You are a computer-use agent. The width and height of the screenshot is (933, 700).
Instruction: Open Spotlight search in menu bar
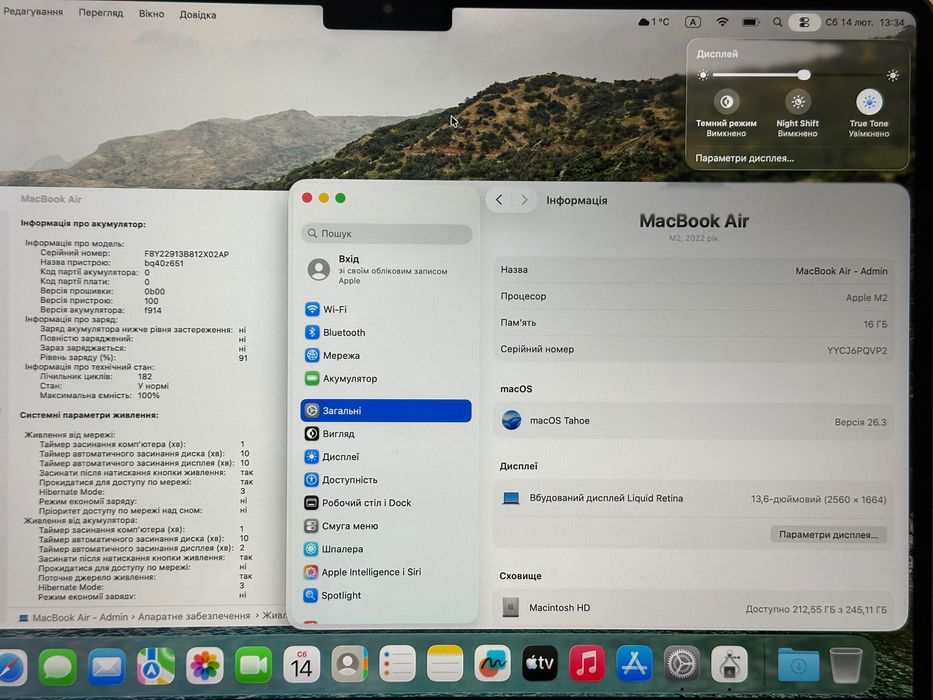tap(777, 22)
